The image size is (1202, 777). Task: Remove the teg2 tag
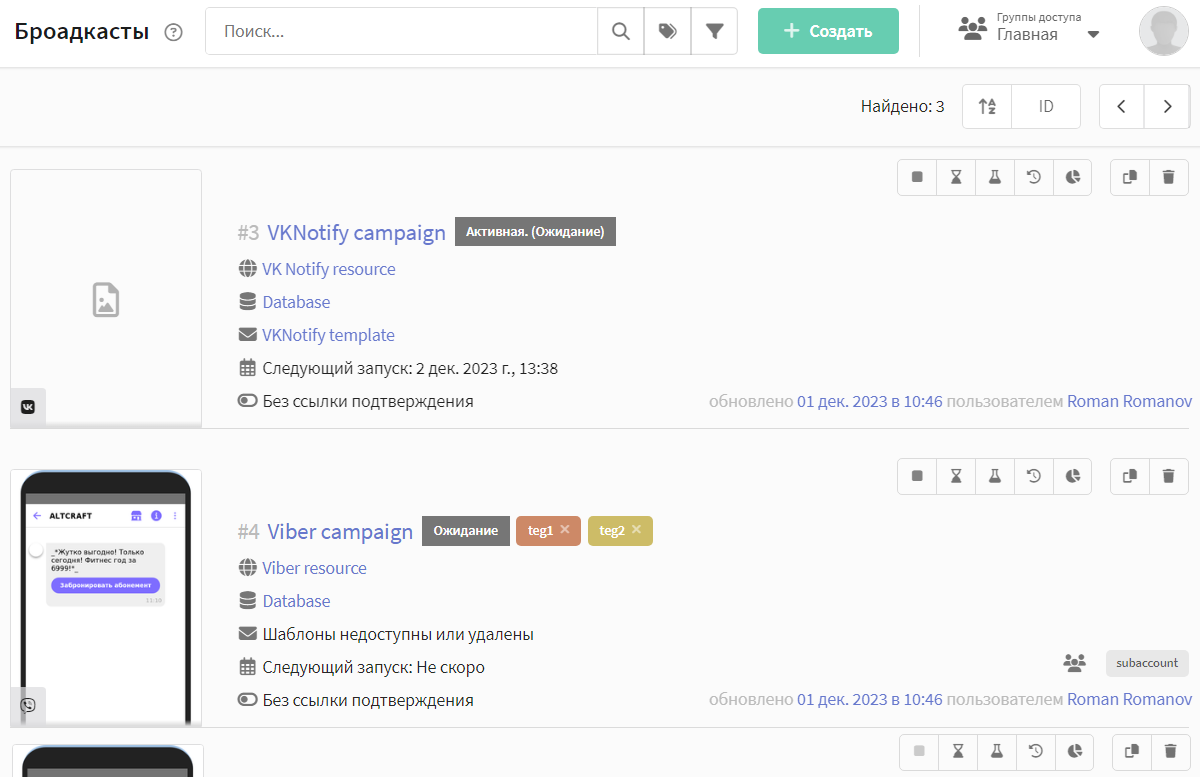(x=636, y=530)
